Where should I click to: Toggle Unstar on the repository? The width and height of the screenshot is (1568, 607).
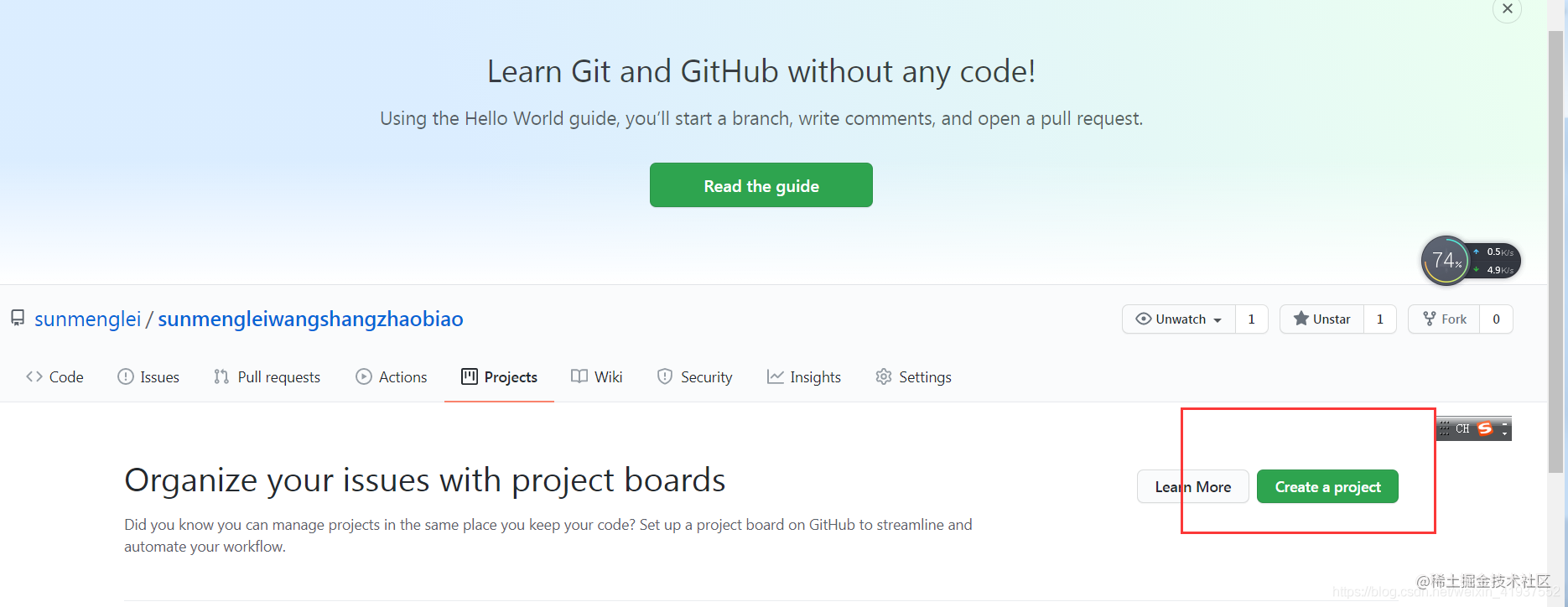pyautogui.click(x=1321, y=319)
